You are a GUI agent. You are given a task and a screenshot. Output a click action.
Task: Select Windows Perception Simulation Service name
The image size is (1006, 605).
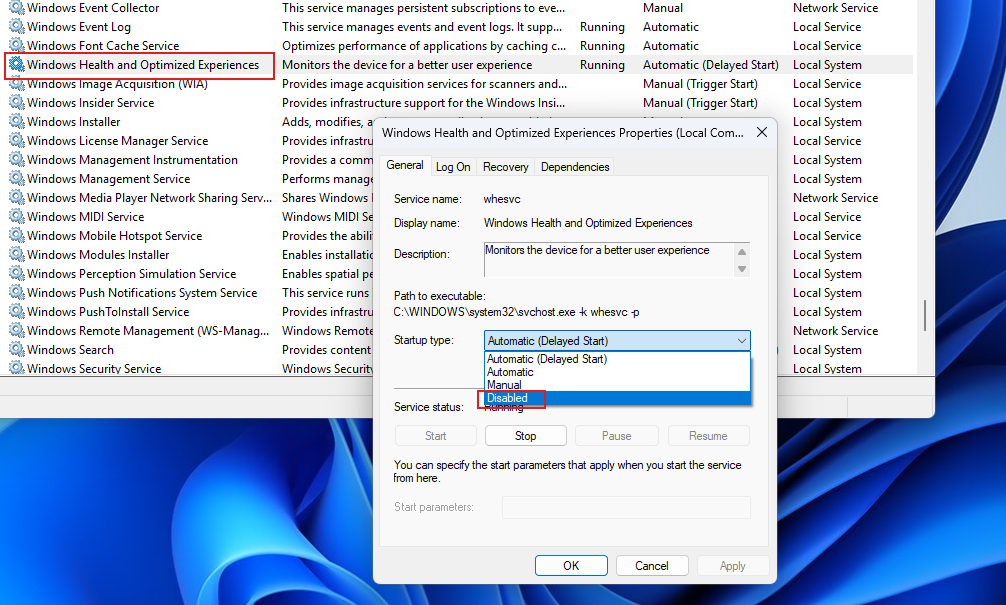(132, 273)
